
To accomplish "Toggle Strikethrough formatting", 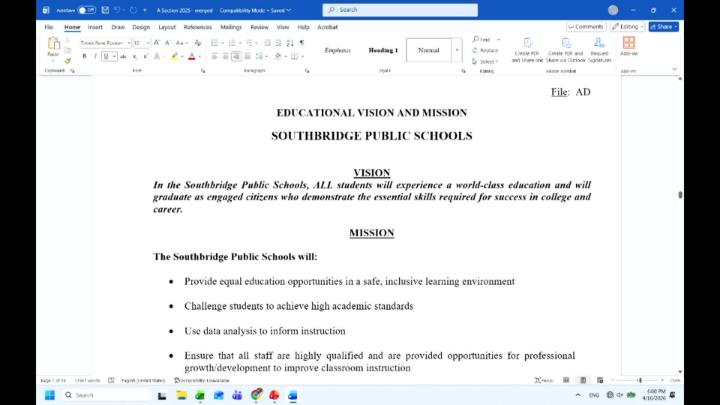I will point(123,56).
